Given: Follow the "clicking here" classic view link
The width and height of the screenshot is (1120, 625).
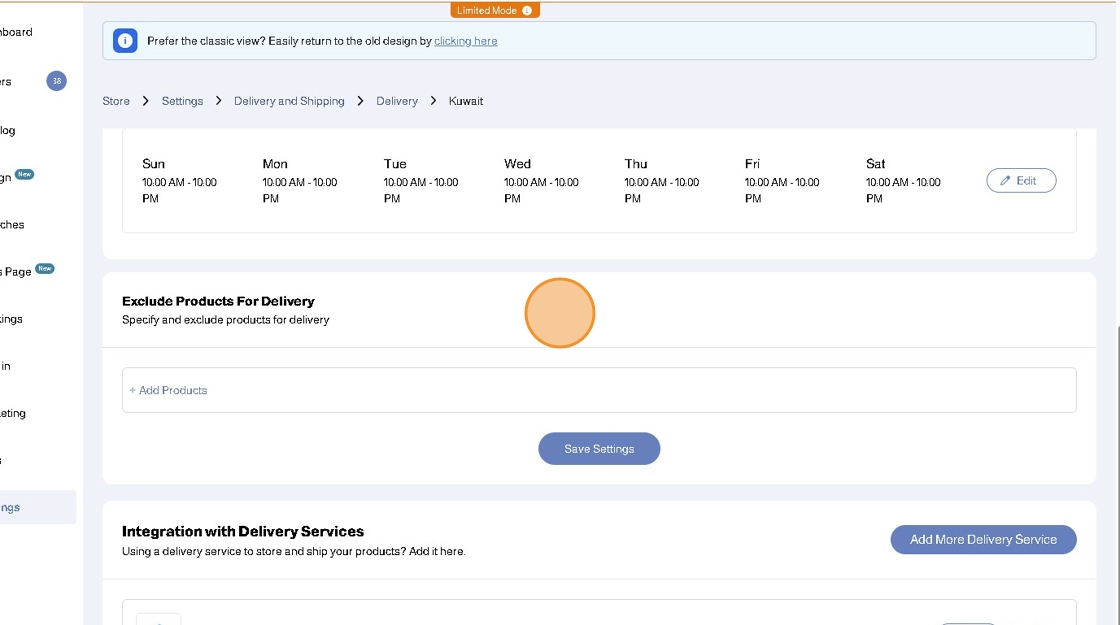Looking at the screenshot, I should point(465,41).
